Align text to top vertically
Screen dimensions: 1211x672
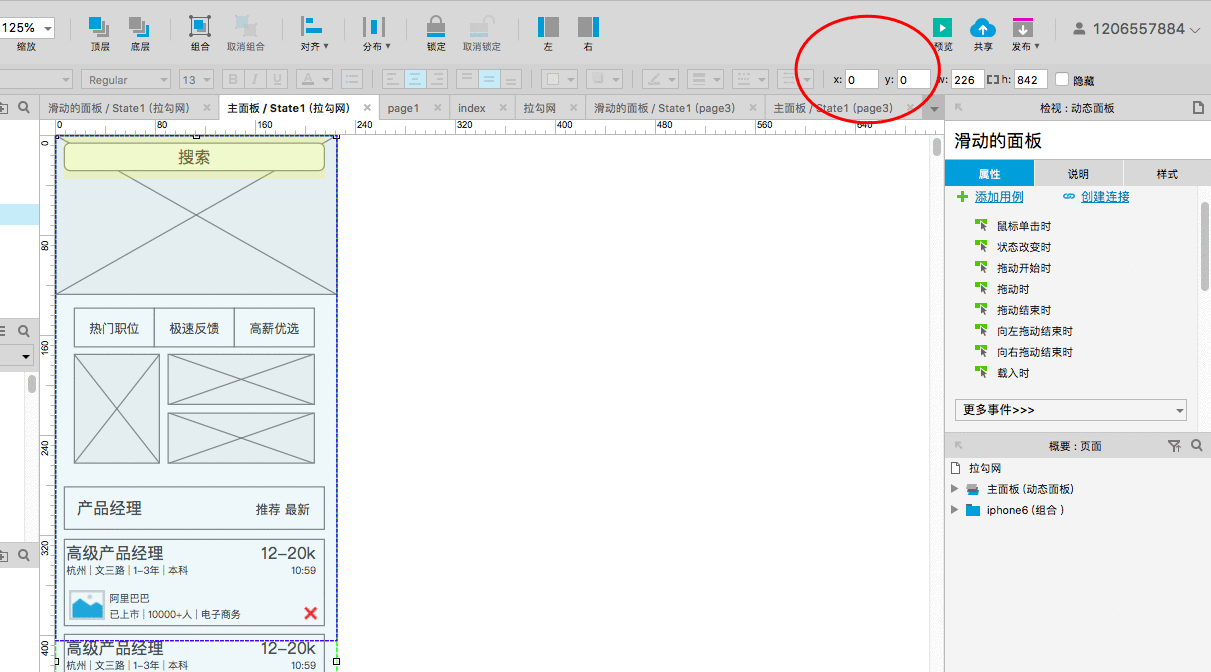467,79
